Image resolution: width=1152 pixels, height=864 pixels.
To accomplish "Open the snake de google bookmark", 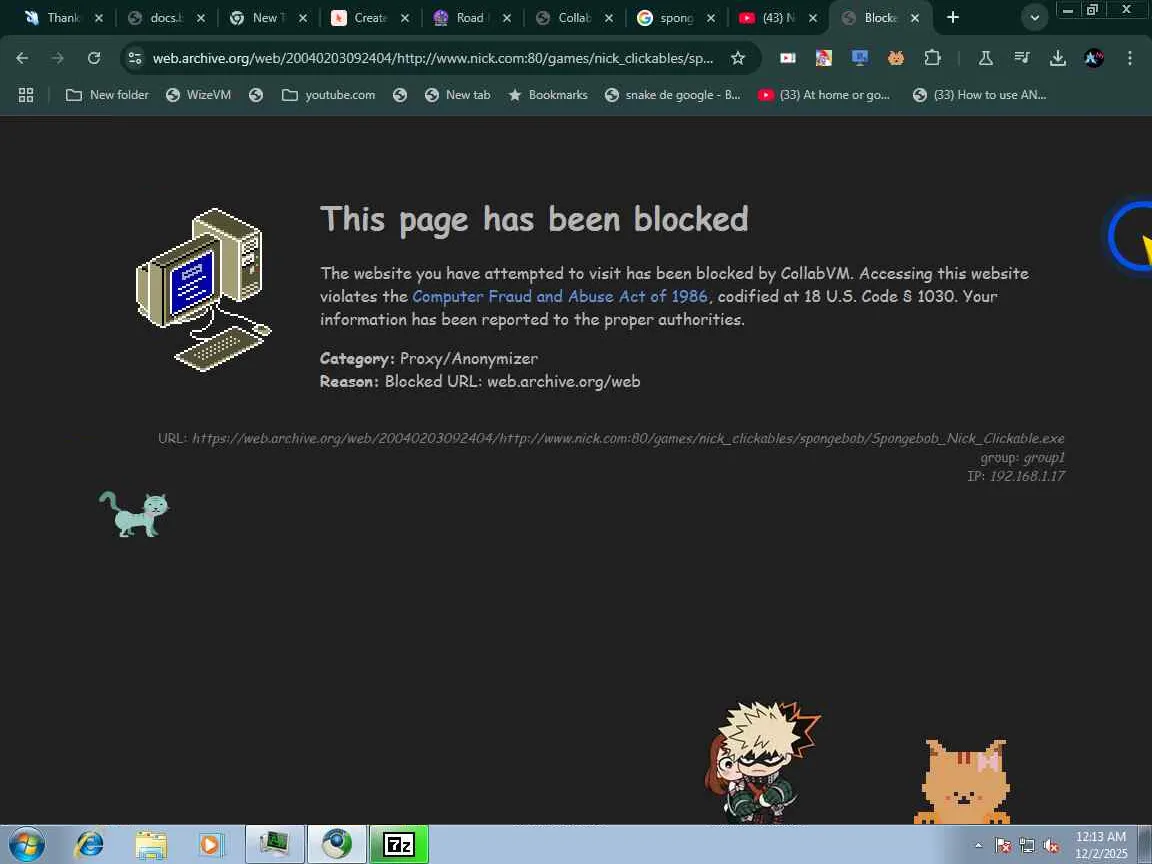I will (673, 95).
